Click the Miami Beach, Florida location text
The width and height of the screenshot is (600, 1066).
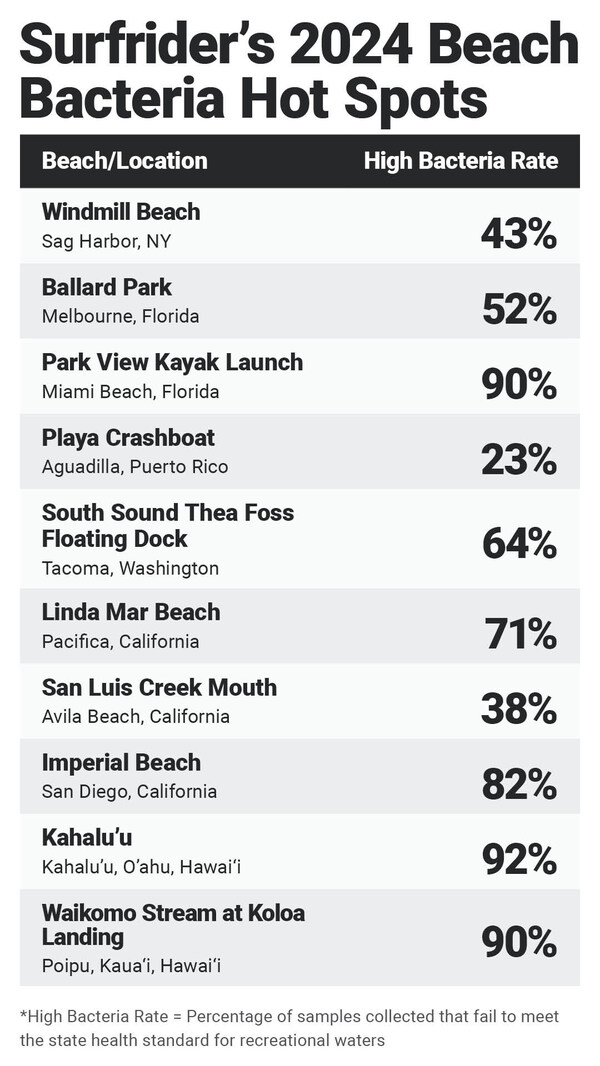(130, 391)
